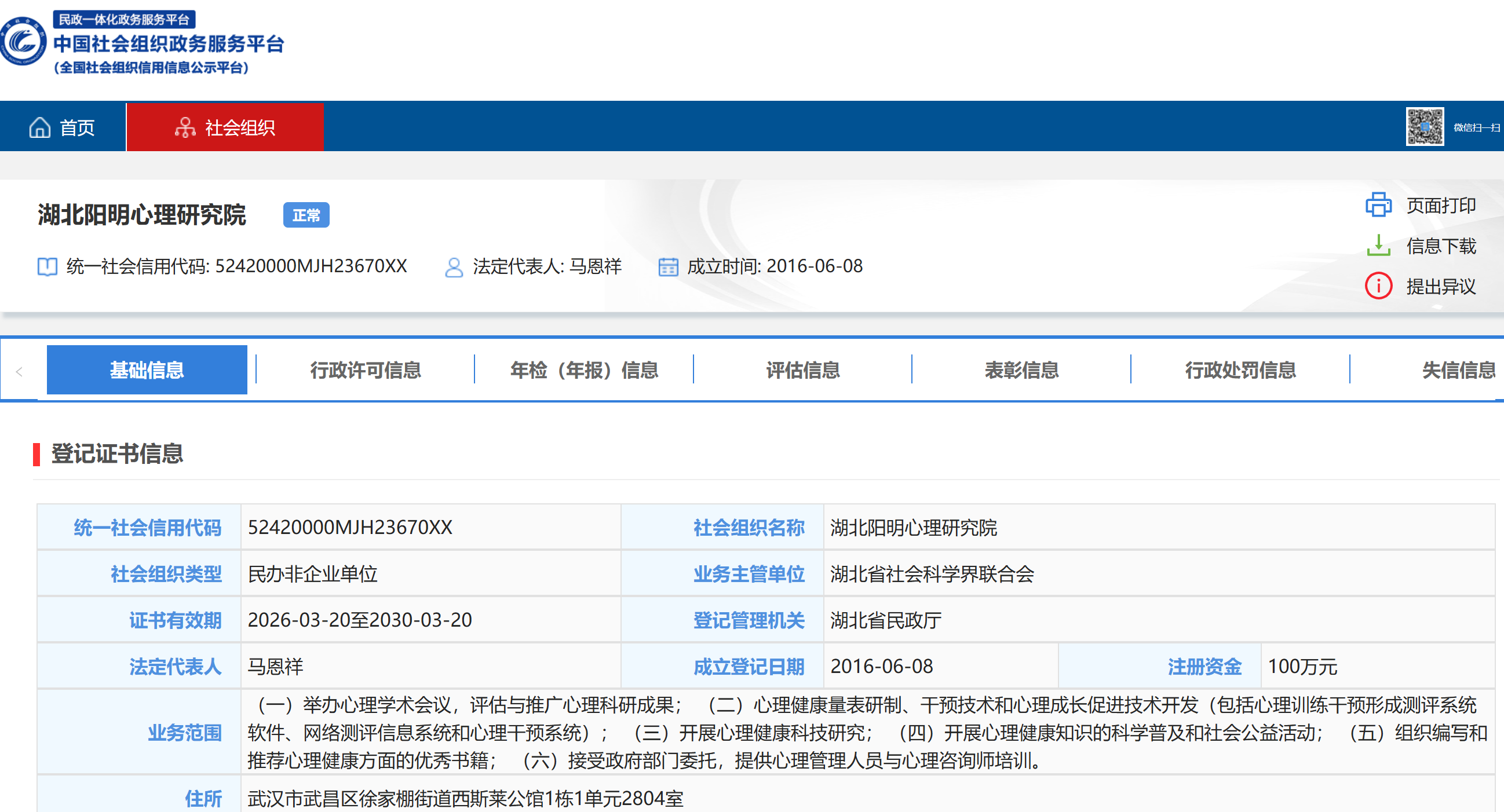Click the download icon for 信息下载
This screenshot has width=1504, height=812.
1378,245
